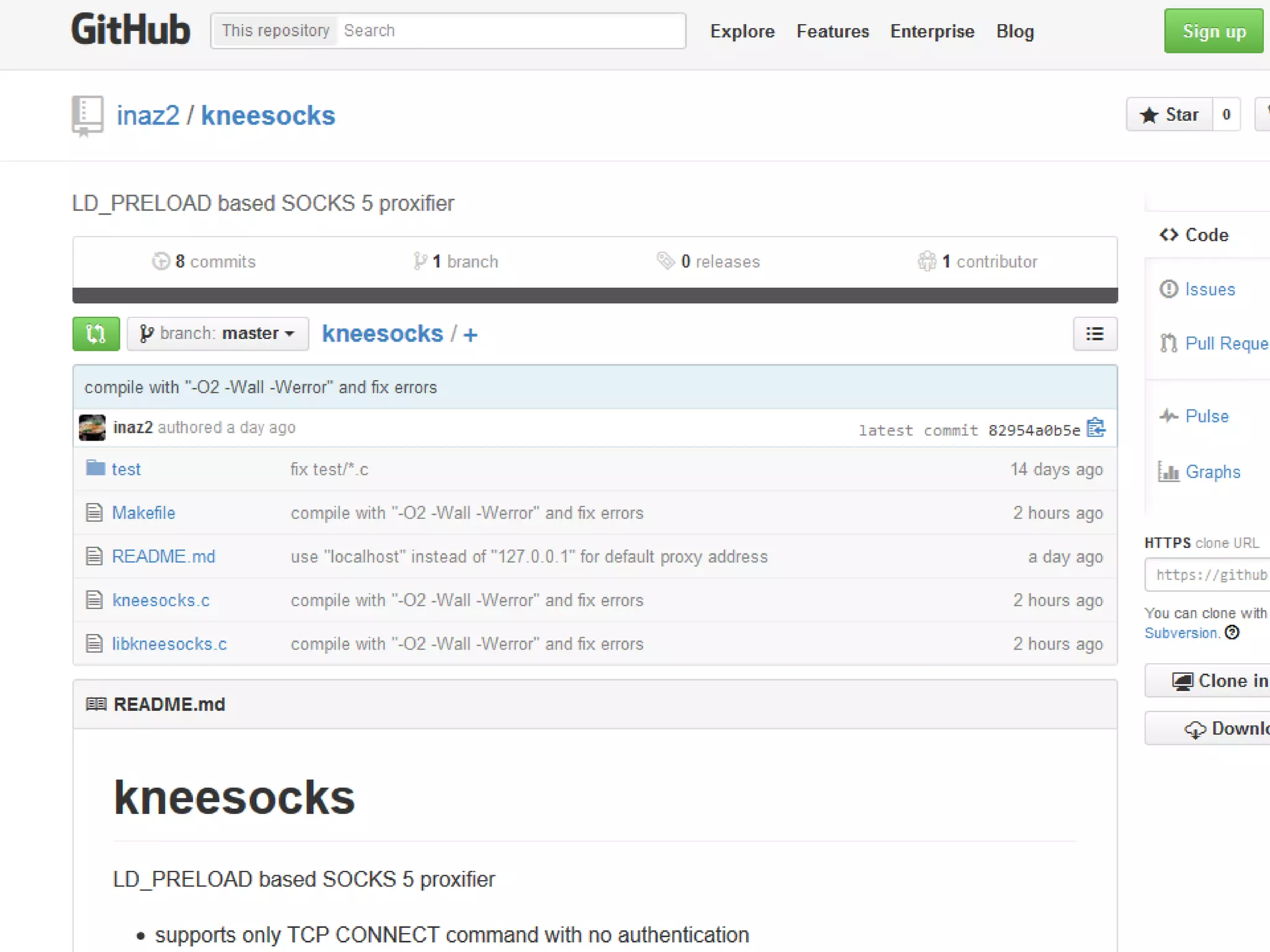
Task: Click the Makefile file icon
Action: [94, 513]
